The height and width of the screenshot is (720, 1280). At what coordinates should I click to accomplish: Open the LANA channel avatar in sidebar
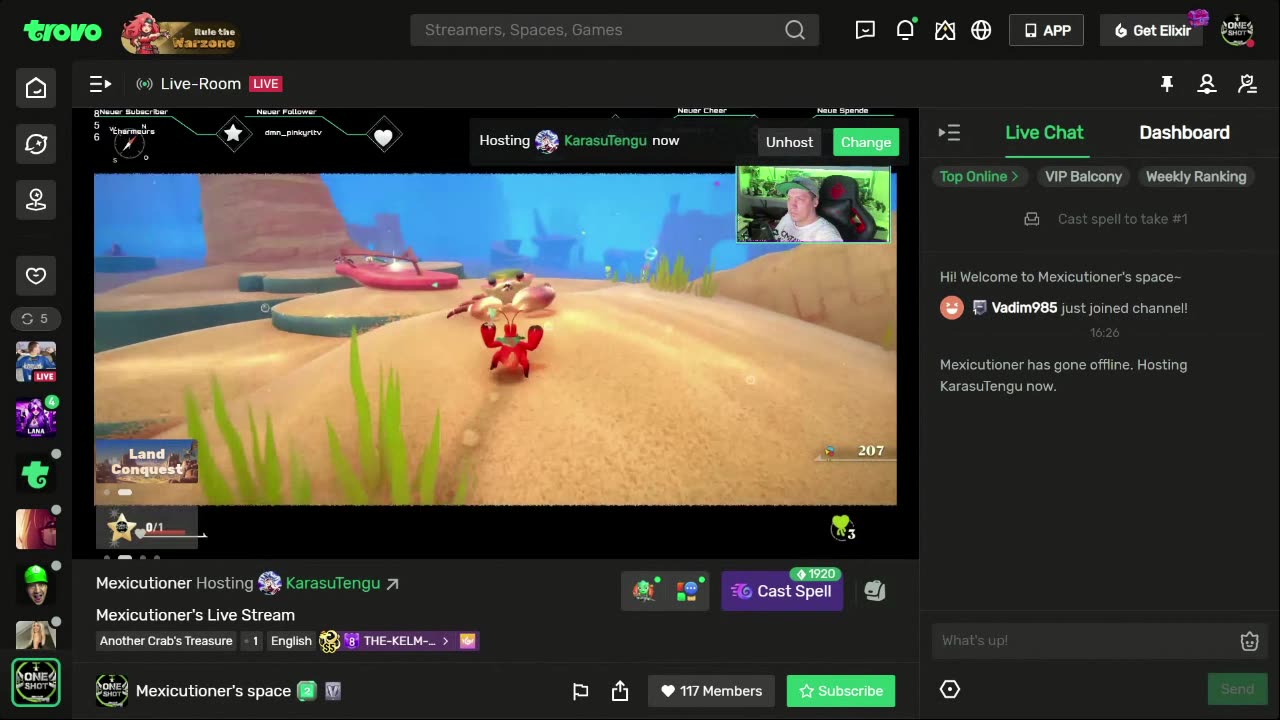tap(36, 417)
